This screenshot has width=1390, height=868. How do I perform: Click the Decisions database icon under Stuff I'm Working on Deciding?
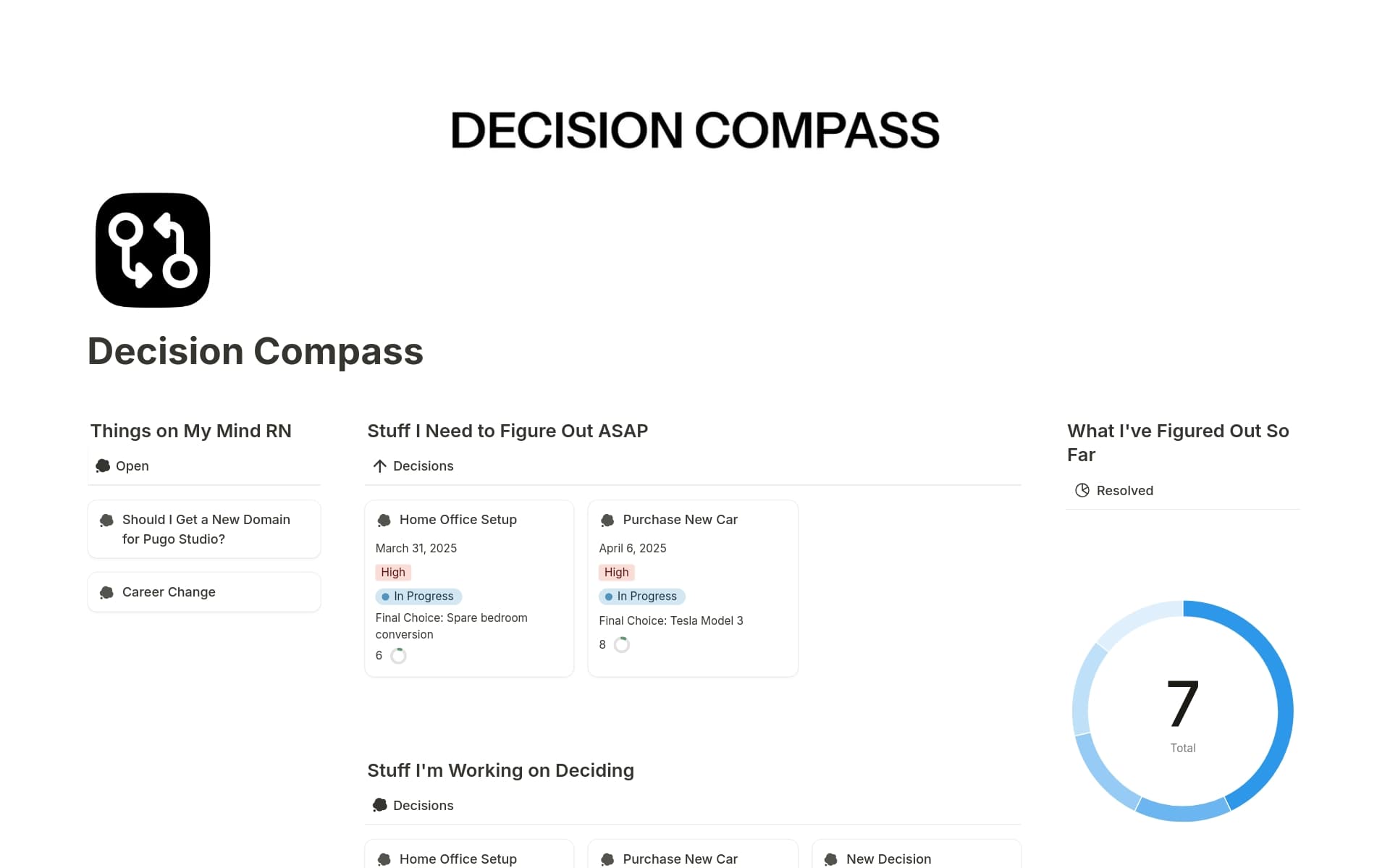click(x=379, y=804)
